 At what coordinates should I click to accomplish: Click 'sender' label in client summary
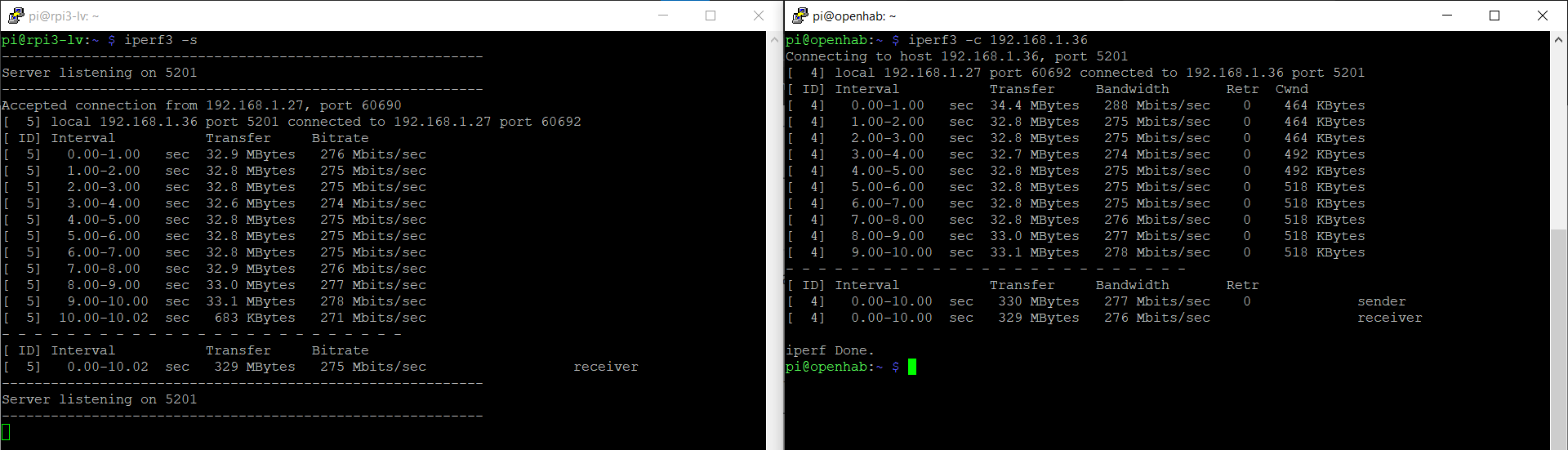coord(1382,301)
